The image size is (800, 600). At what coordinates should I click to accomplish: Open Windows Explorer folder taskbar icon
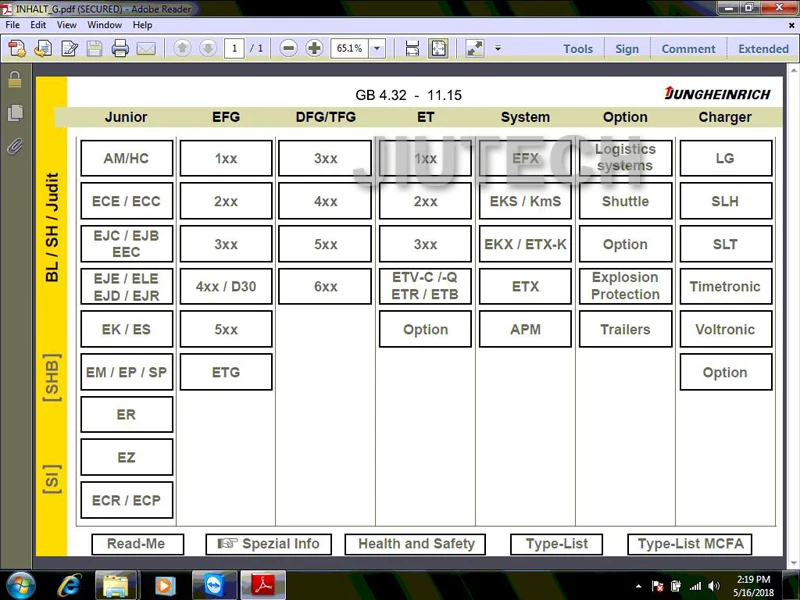coord(116,585)
